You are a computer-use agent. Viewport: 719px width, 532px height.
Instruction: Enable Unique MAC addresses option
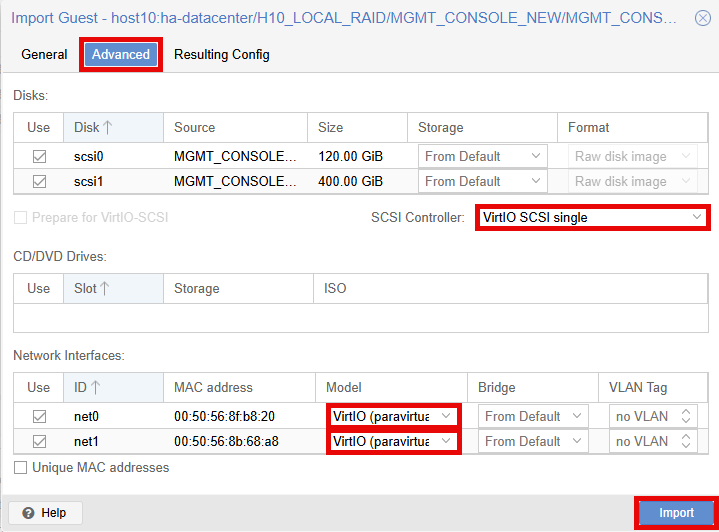pos(21,468)
